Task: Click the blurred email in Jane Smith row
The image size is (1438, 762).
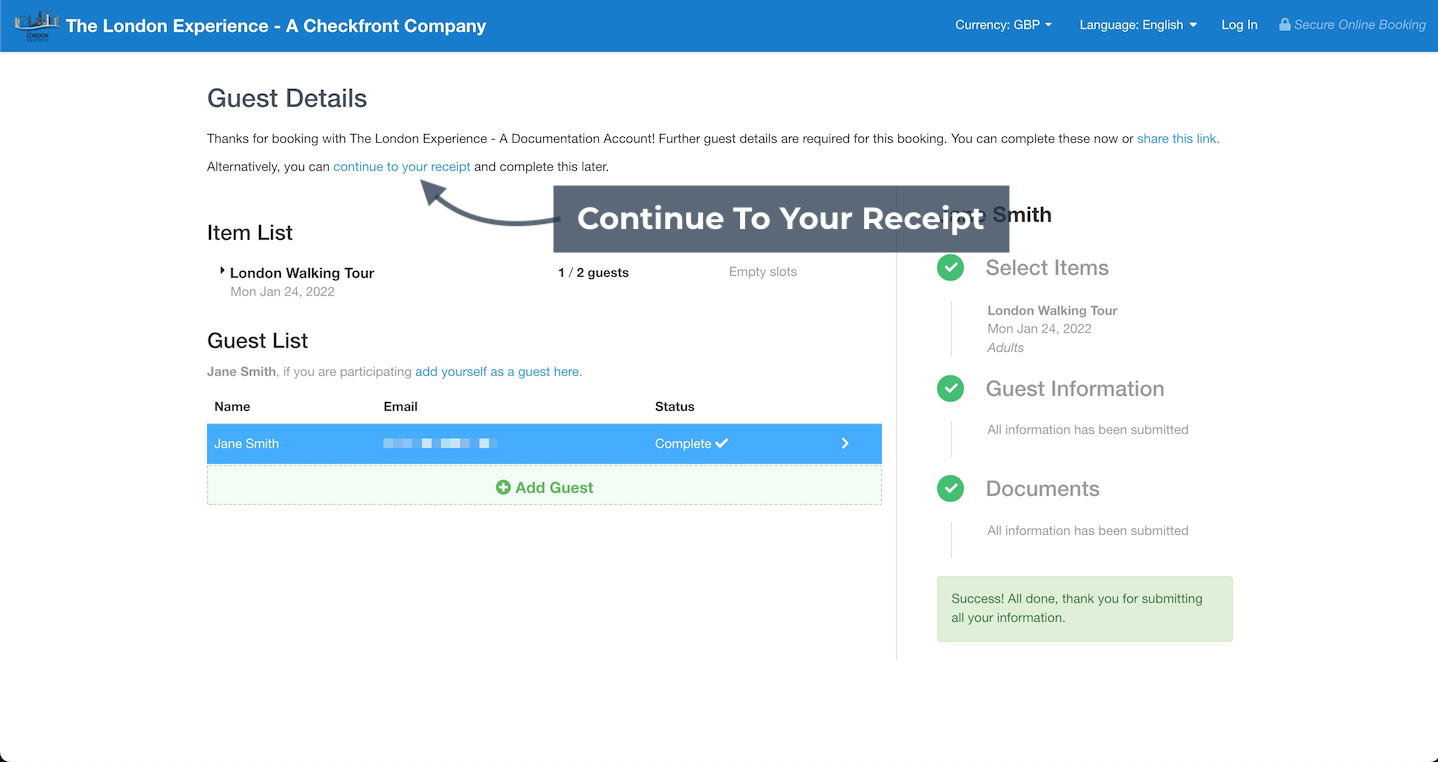Action: (x=440, y=443)
